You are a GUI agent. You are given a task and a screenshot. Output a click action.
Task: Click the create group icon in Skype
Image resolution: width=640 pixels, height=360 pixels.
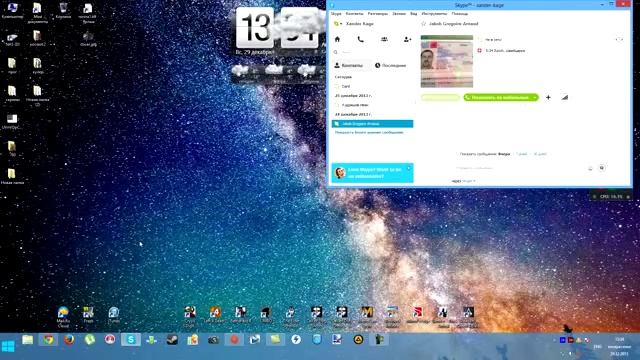[384, 39]
